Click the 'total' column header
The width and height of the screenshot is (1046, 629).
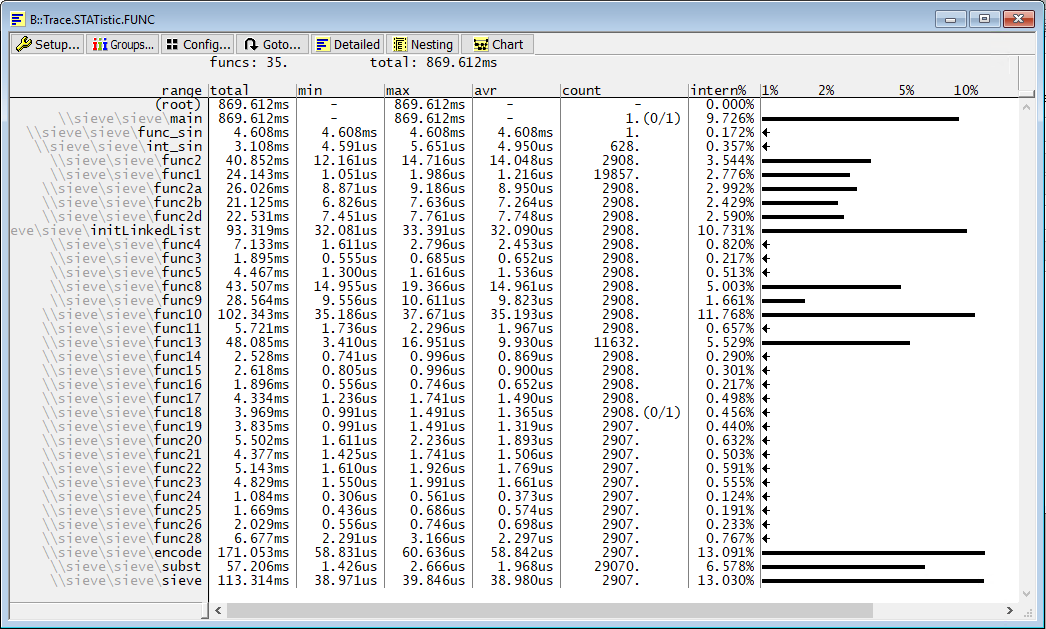coord(230,90)
